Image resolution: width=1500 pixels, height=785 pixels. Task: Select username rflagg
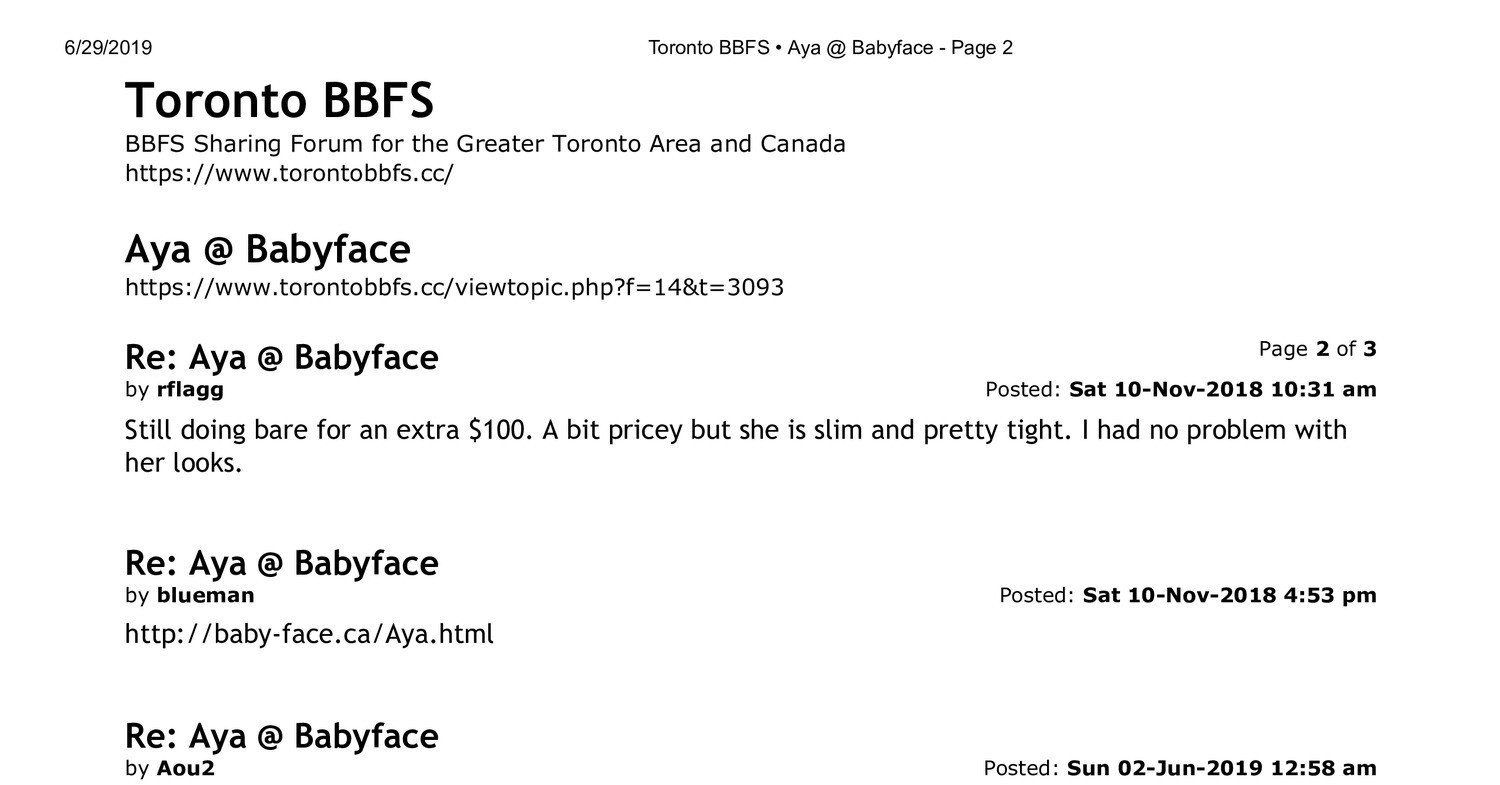[x=190, y=389]
